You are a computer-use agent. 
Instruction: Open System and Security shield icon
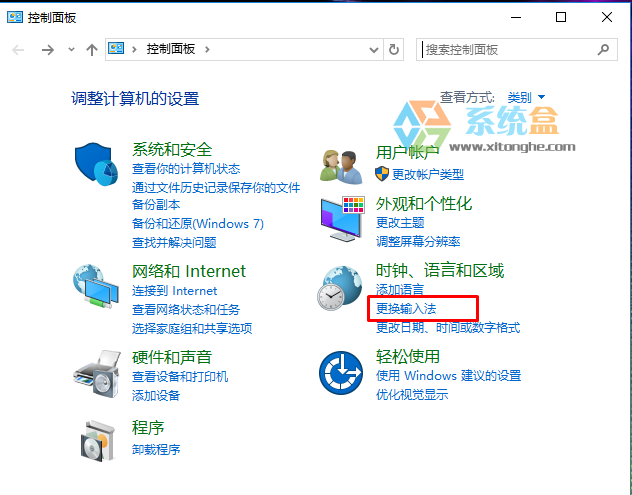pos(96,164)
